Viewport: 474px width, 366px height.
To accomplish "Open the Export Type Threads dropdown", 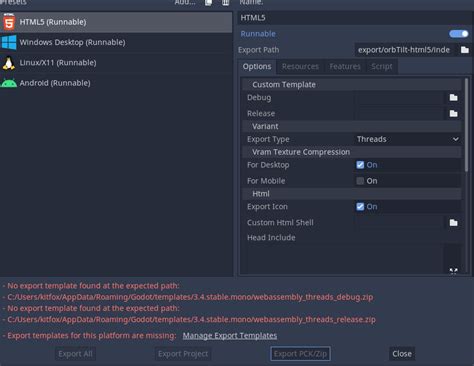I will [x=408, y=139].
